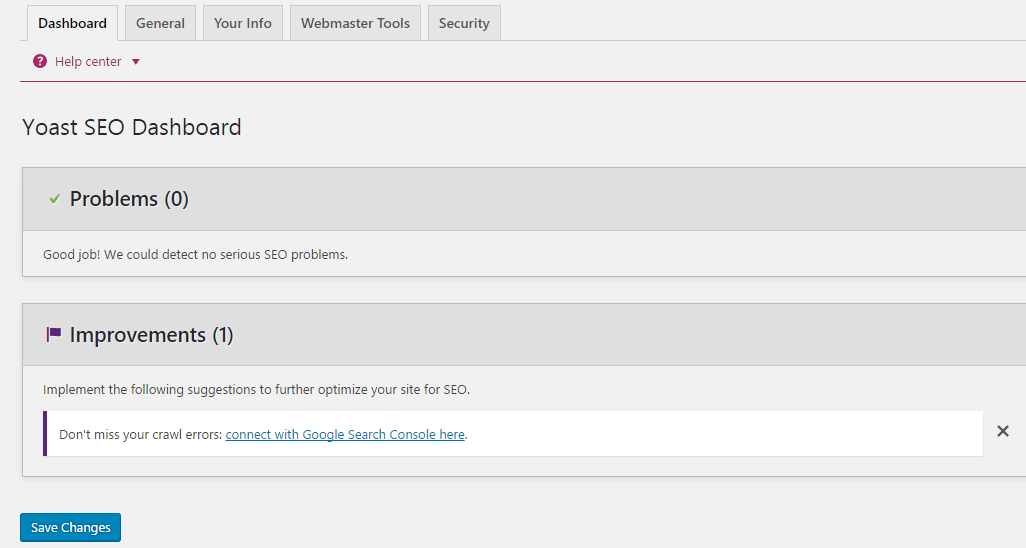Collapse the Problems (0) section header
The height and width of the screenshot is (548, 1026).
[524, 199]
